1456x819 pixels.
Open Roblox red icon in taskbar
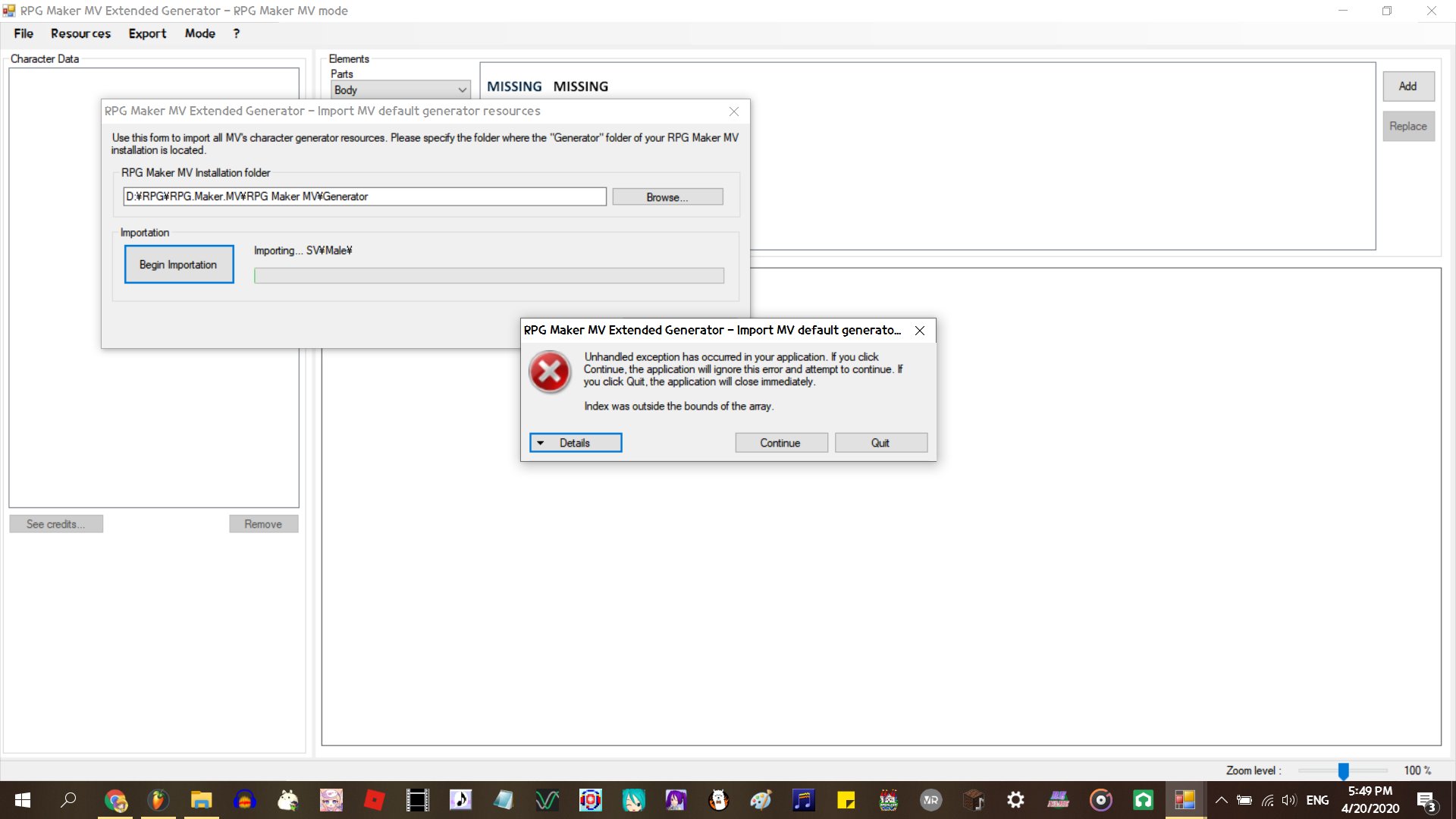(x=374, y=800)
